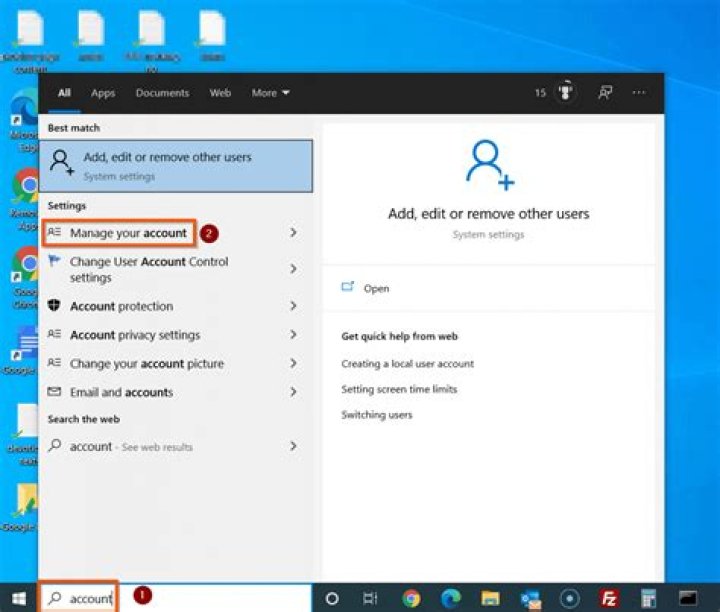Open File Explorer in the taskbar

[490, 598]
